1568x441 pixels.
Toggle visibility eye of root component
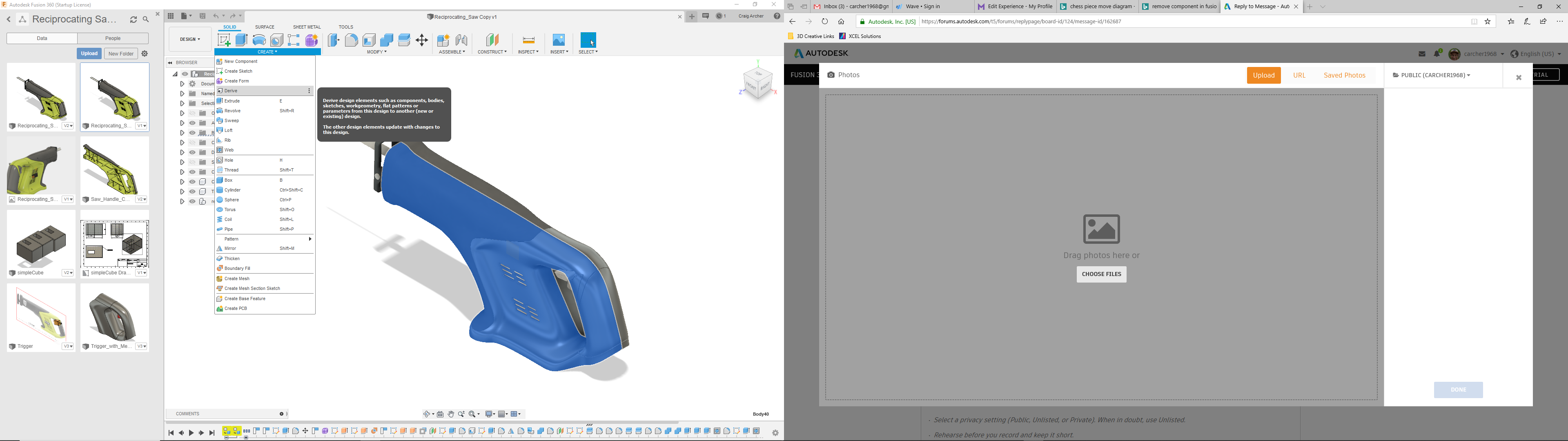[185, 74]
